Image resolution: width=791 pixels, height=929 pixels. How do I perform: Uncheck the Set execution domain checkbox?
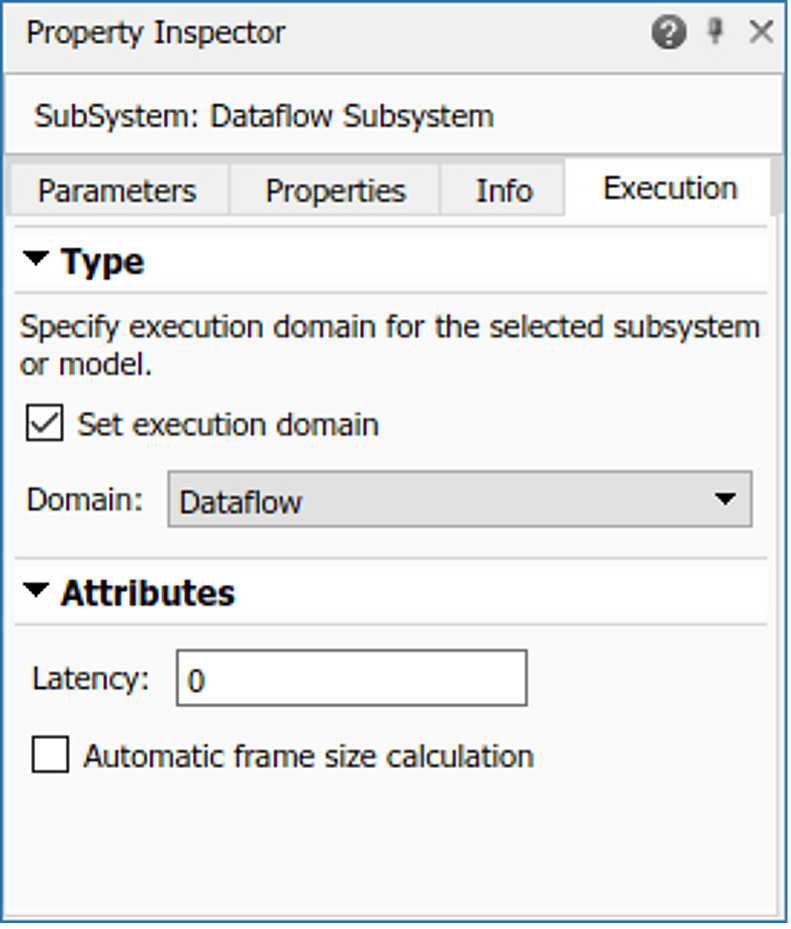point(44,424)
